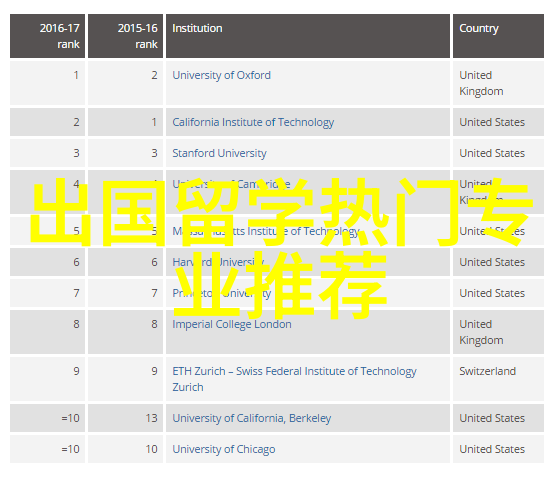Click Massachusetts Institute of Technology link
Image resolution: width=560 pixels, height=480 pixels.
266,231
